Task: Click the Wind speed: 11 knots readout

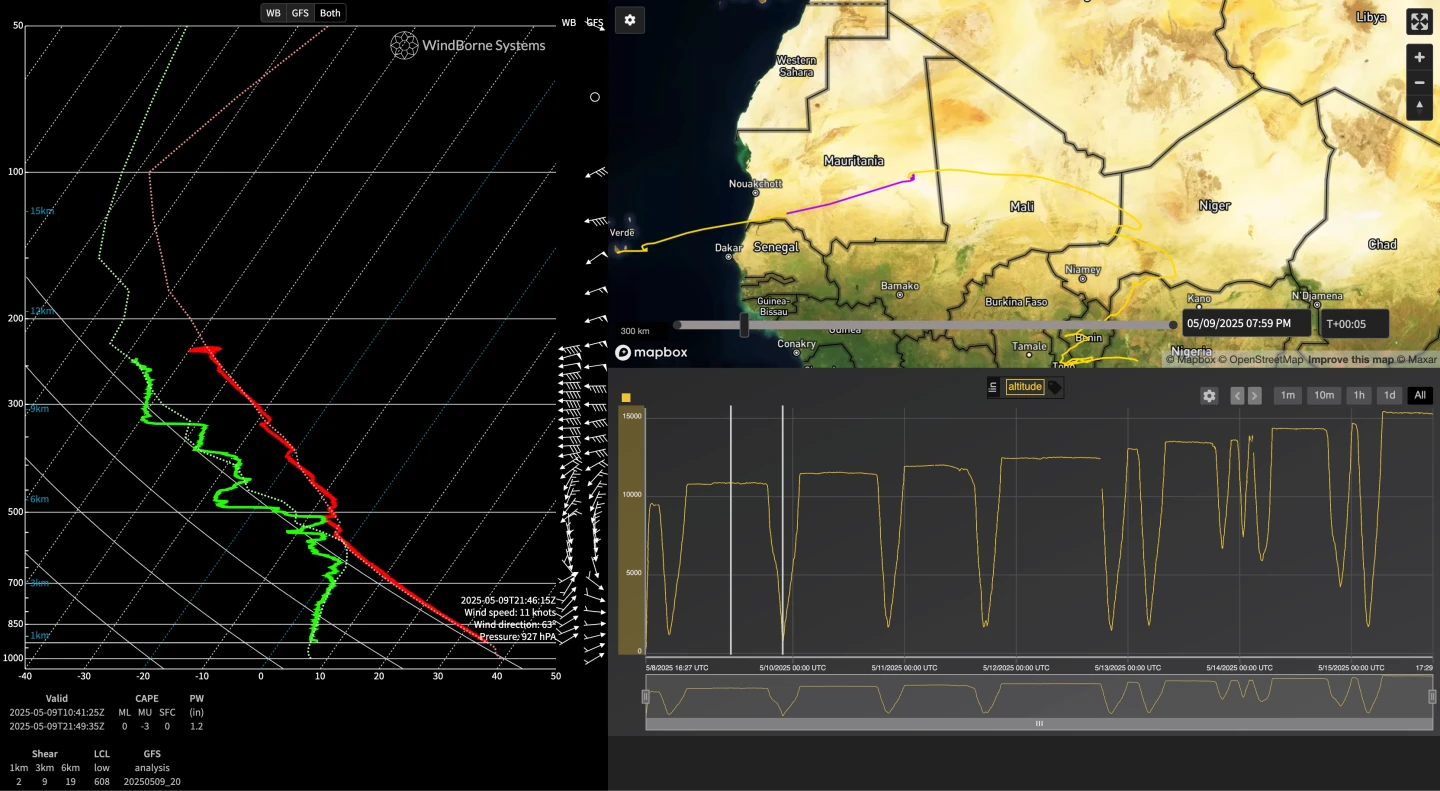Action: (x=509, y=612)
